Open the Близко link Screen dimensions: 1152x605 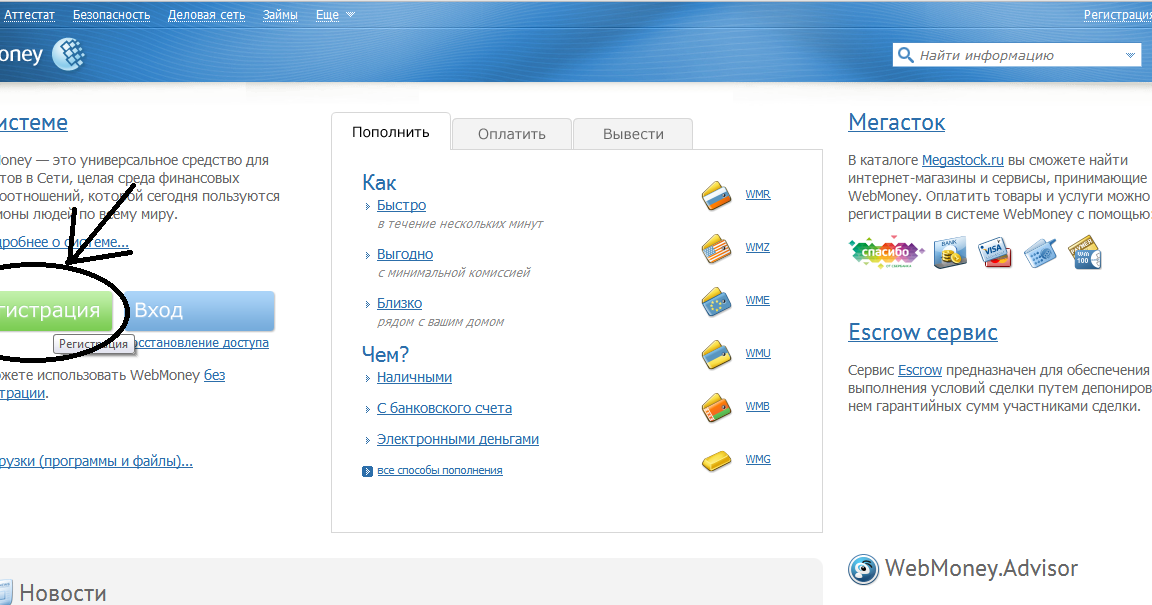pyautogui.click(x=400, y=303)
